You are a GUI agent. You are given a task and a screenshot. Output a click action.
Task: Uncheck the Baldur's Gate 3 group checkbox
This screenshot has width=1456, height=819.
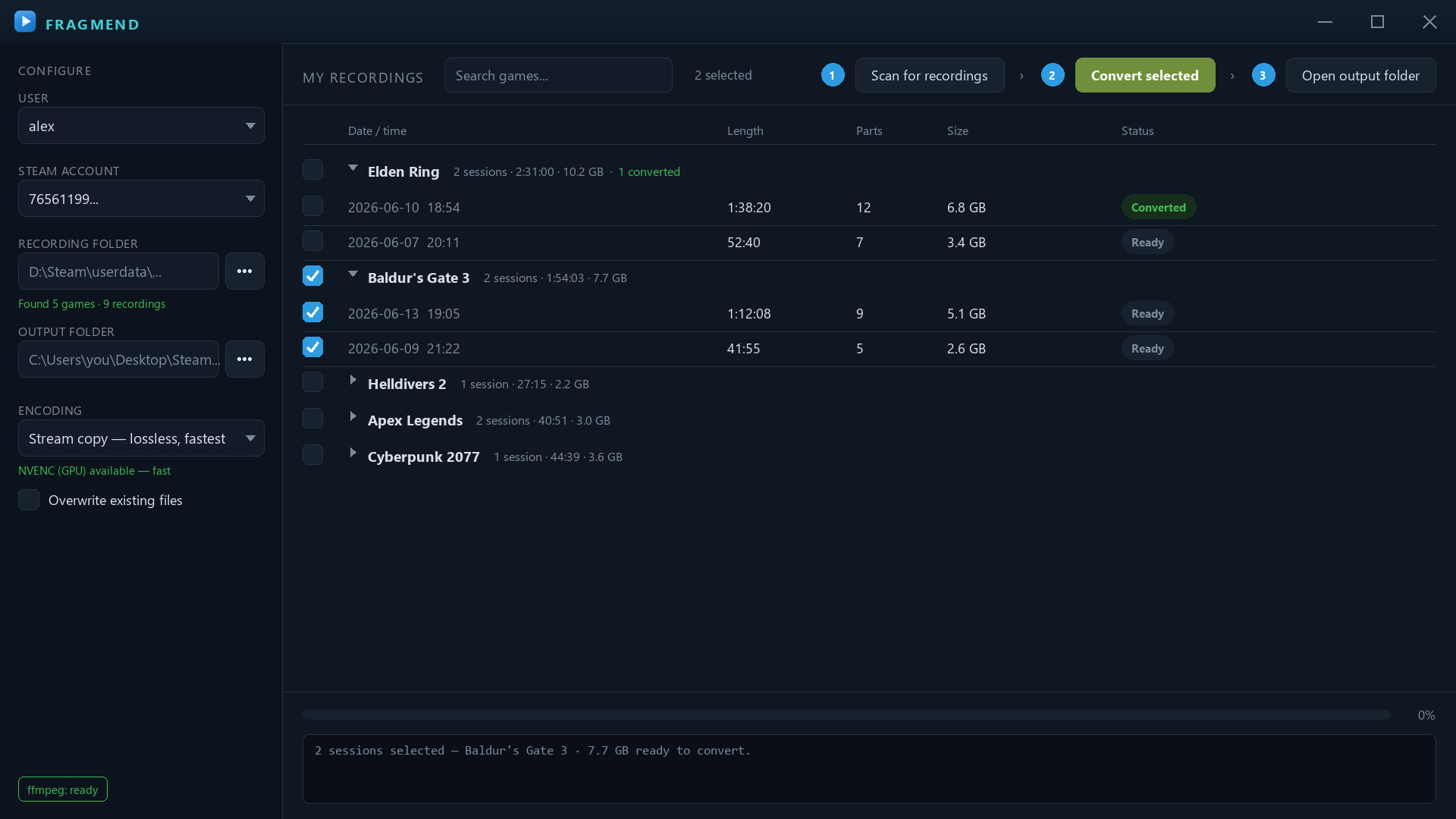click(x=312, y=275)
